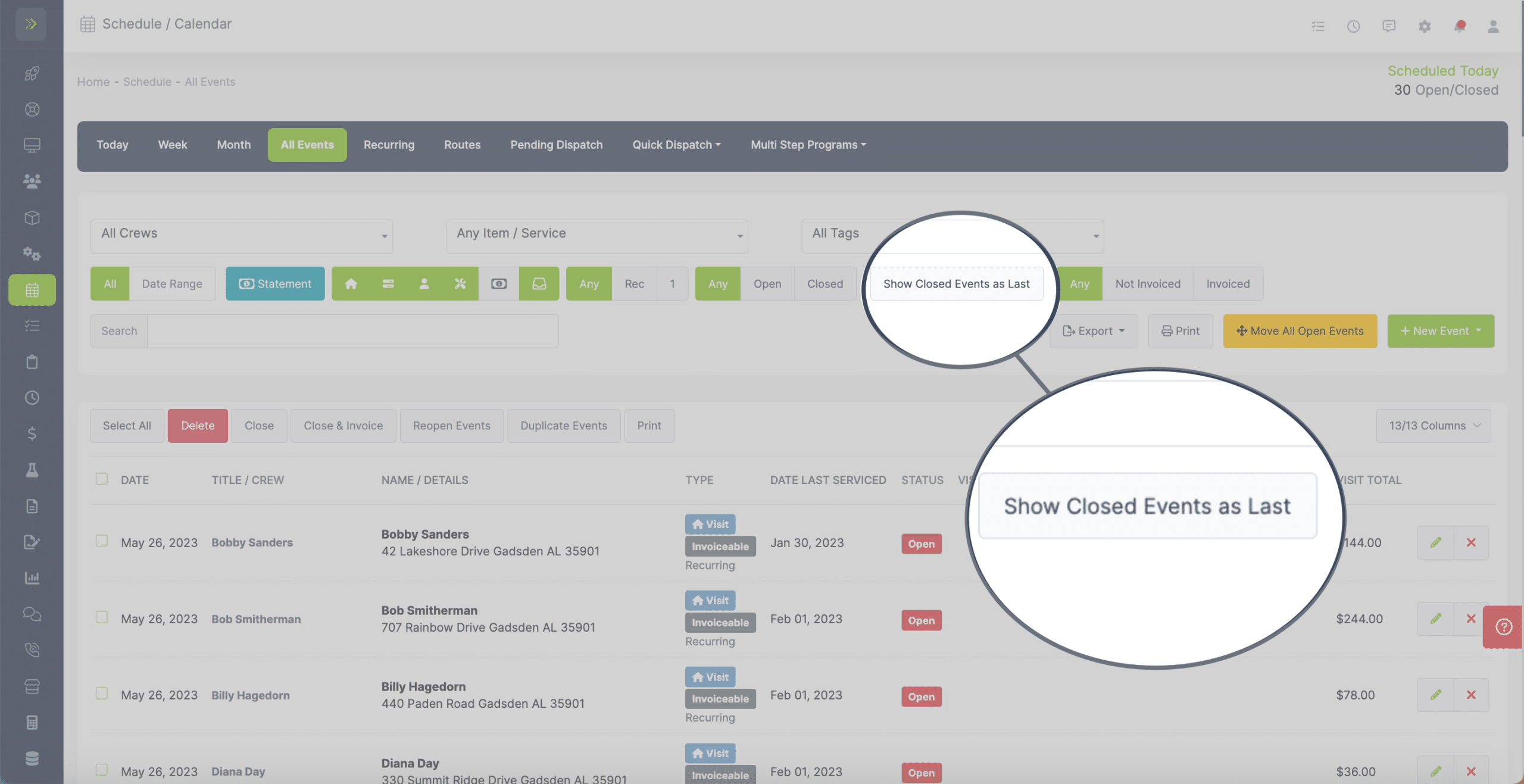Screen dimensions: 1524x784
Task: Switch to the Recurring tab
Action: (389, 145)
